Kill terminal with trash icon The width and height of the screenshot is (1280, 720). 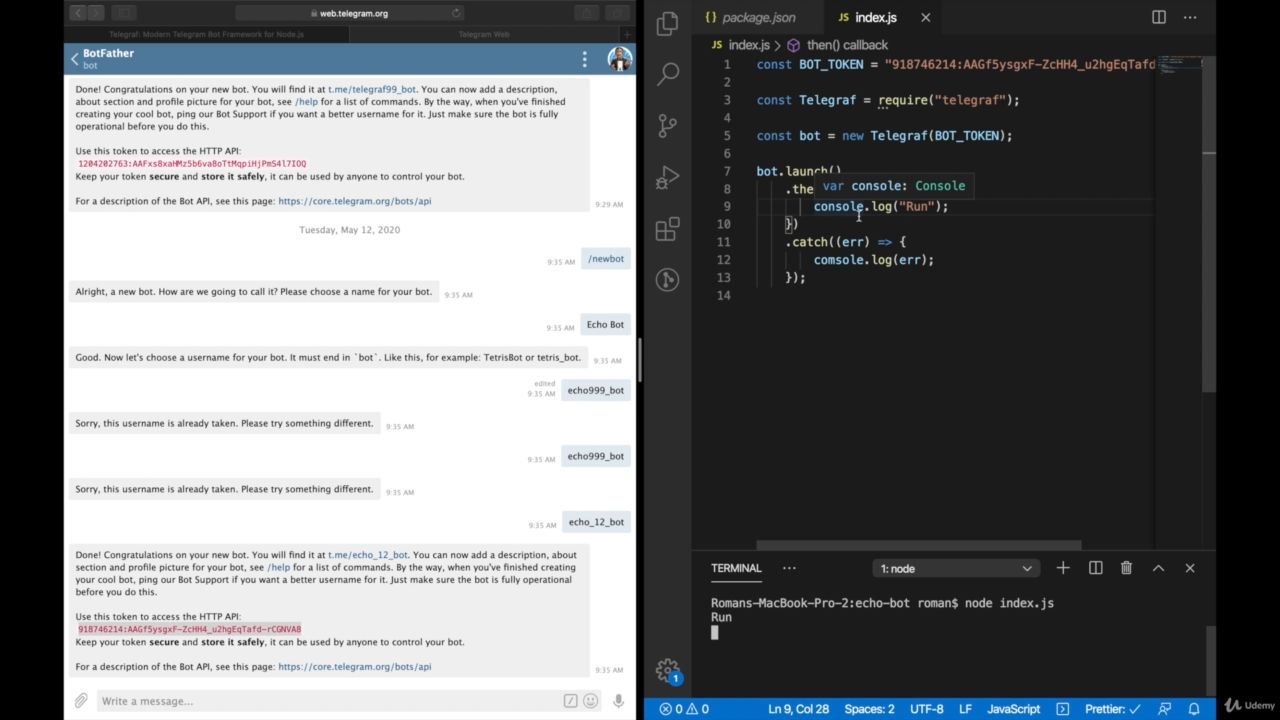click(x=1126, y=568)
